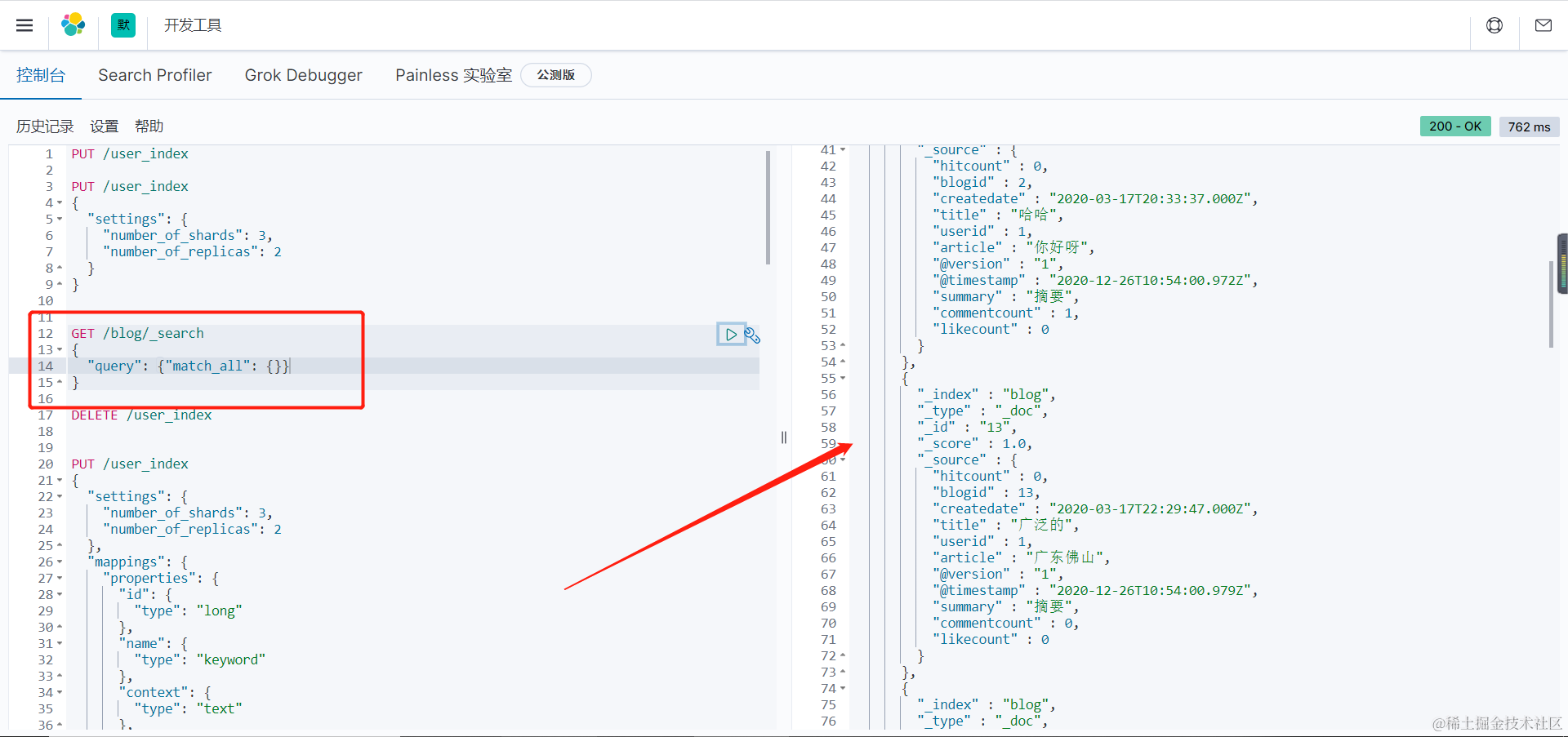Collapse the id field block at line 28
The width and height of the screenshot is (1568, 737).
pyautogui.click(x=60, y=594)
